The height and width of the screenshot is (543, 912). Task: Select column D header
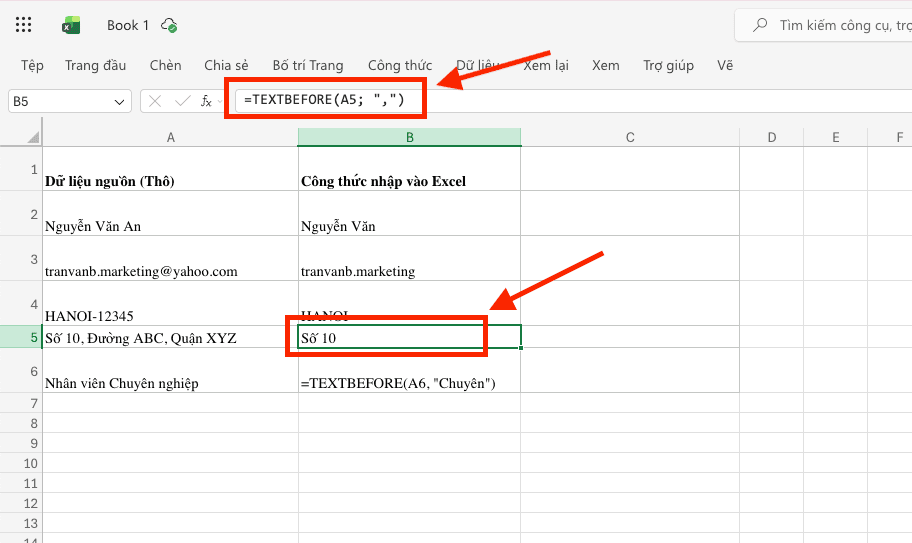(772, 137)
